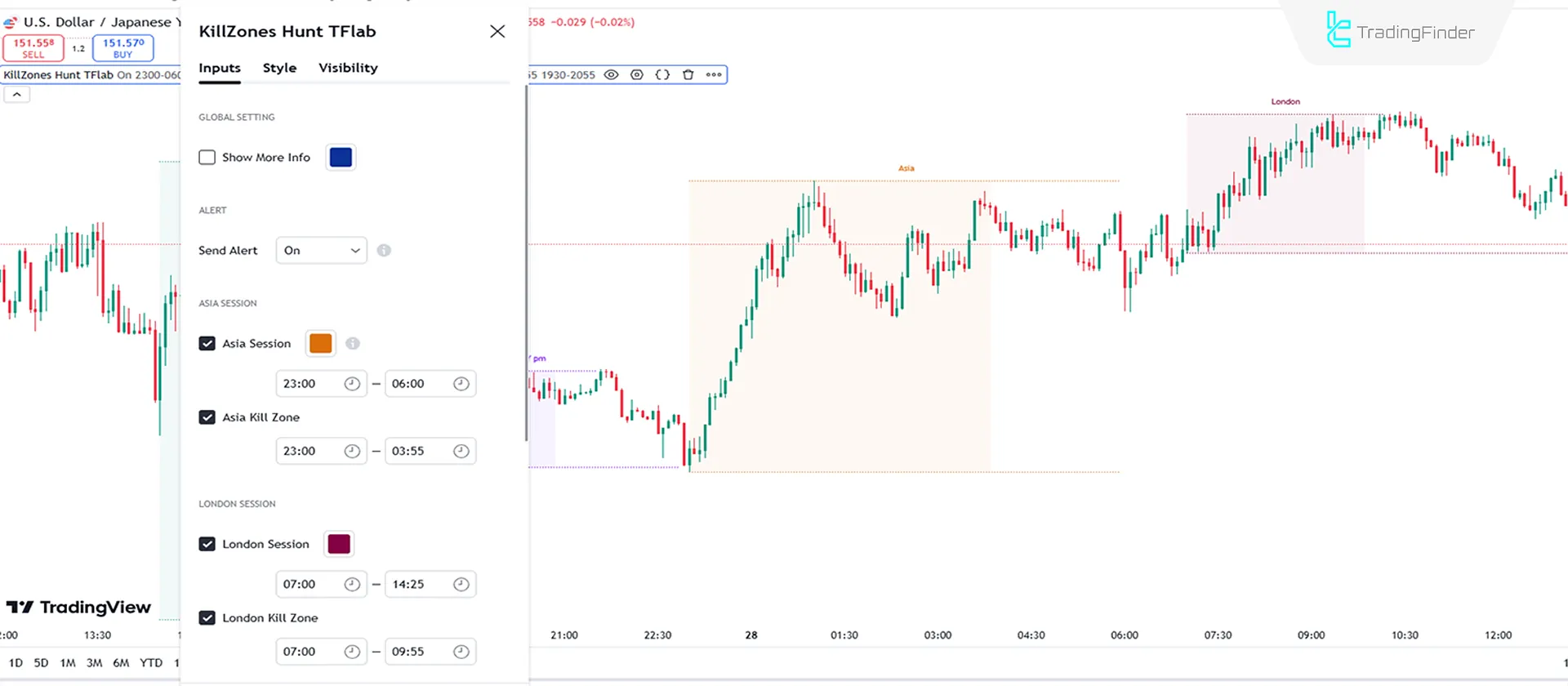Switch to the Style tab
This screenshot has height=686, width=1568.
tap(279, 68)
